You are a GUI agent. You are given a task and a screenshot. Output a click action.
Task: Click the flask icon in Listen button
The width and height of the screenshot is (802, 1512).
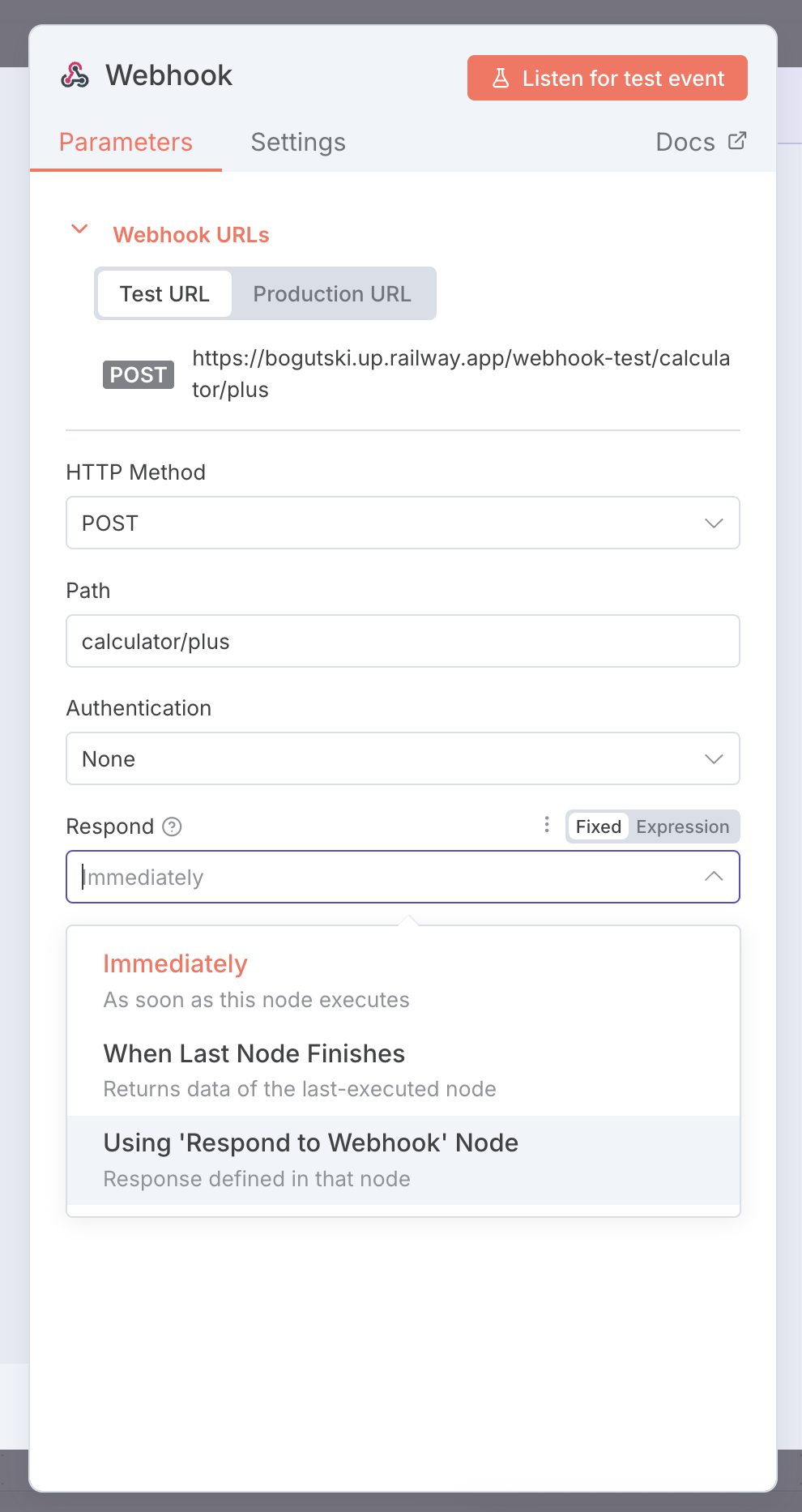pos(501,79)
